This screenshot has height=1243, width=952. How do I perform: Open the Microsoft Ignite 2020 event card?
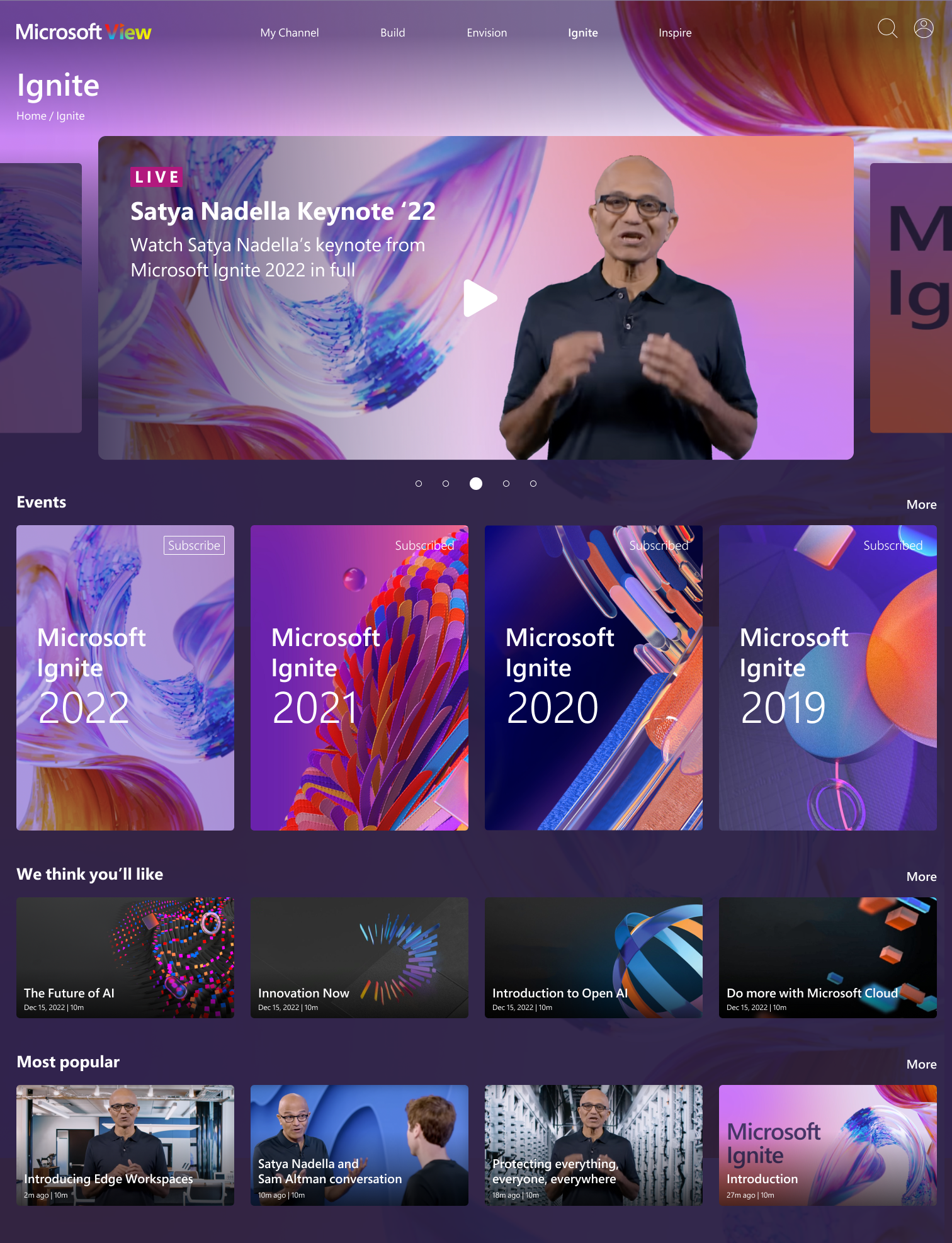[x=594, y=678]
